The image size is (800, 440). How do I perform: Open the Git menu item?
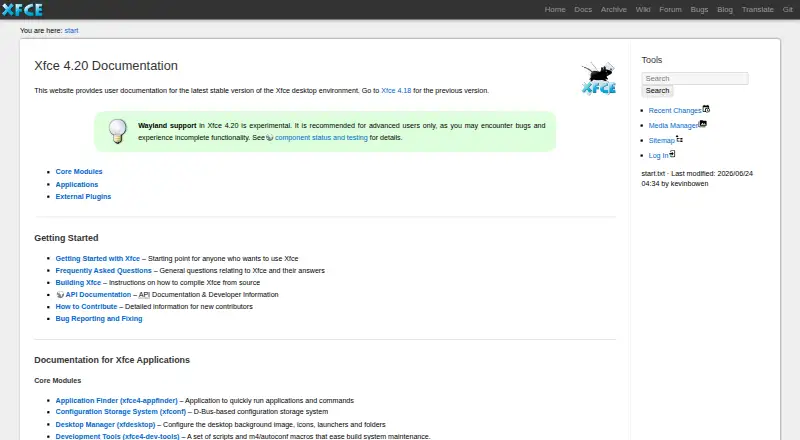tap(788, 10)
